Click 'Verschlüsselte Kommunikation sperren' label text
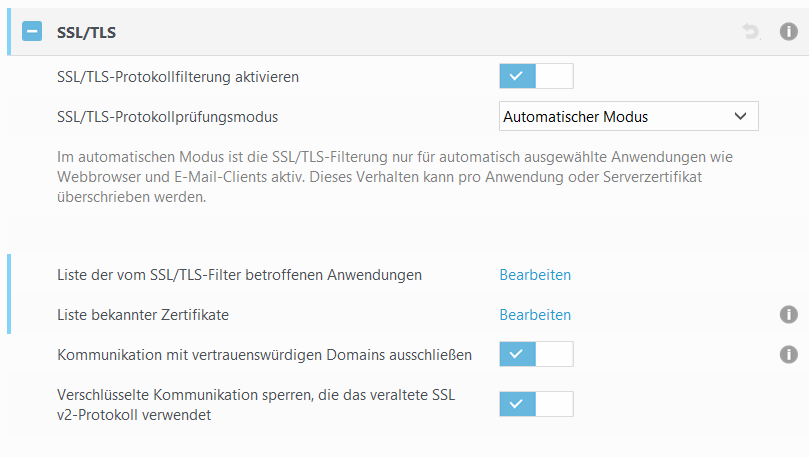Screen dimensions: 809x457 [x=256, y=395]
